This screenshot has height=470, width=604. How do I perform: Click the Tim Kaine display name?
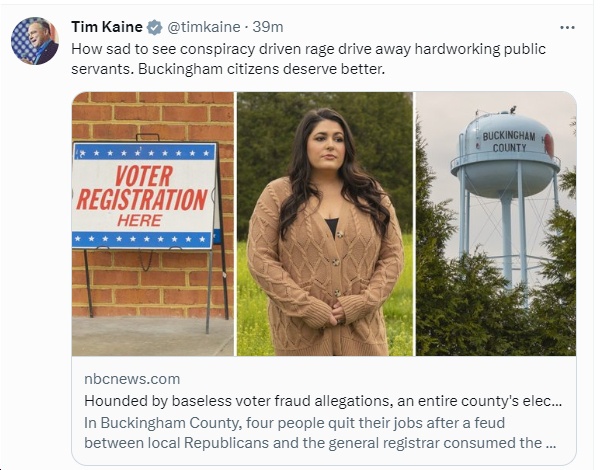point(107,27)
